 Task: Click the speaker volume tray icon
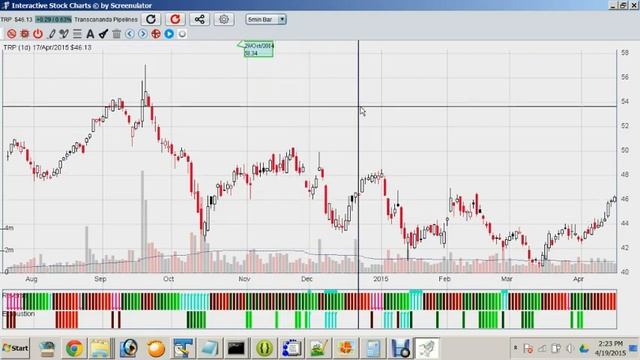570,349
